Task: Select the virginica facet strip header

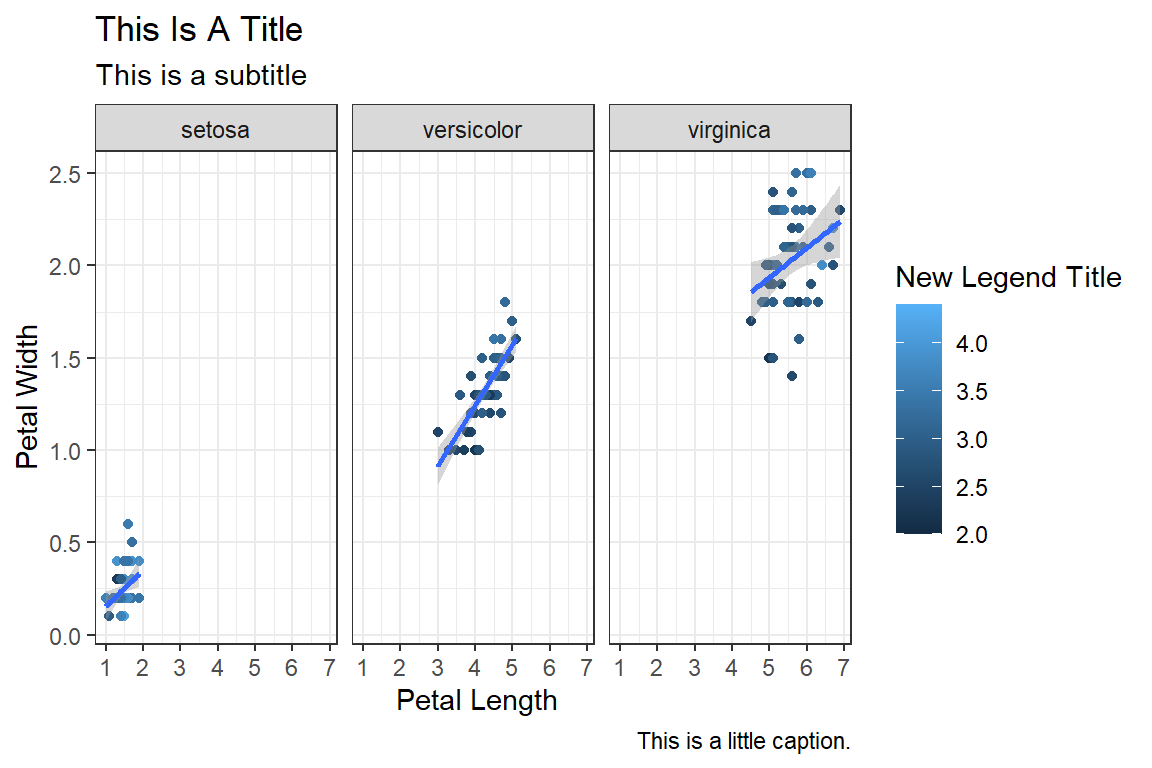Action: pos(729,129)
